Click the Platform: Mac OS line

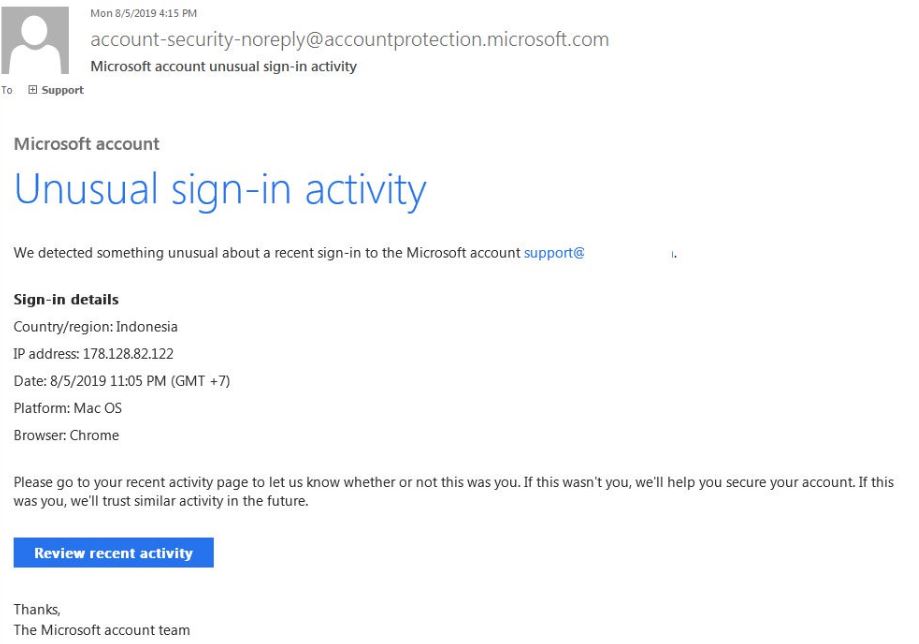[68, 408]
